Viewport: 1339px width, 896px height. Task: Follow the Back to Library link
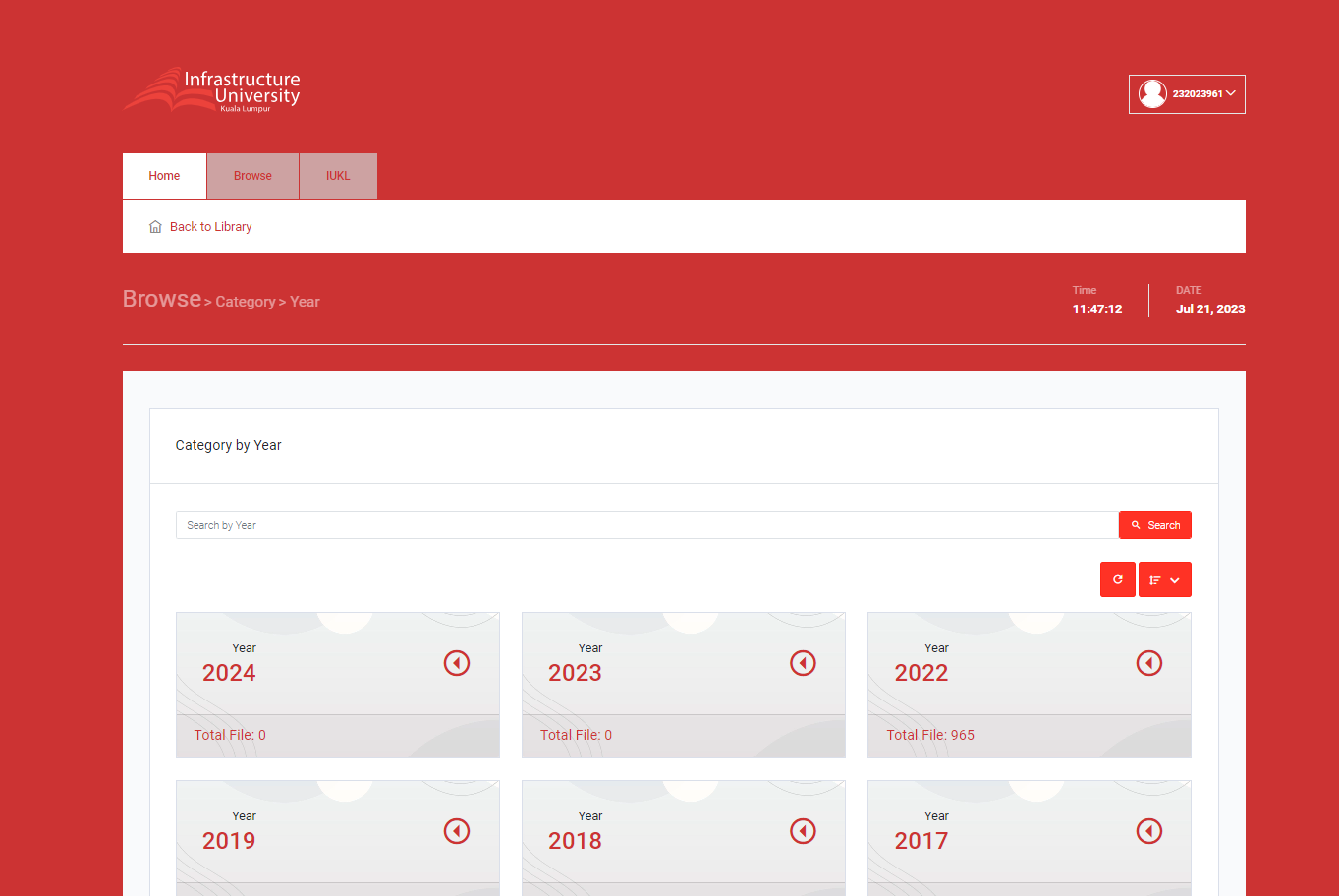point(210,227)
